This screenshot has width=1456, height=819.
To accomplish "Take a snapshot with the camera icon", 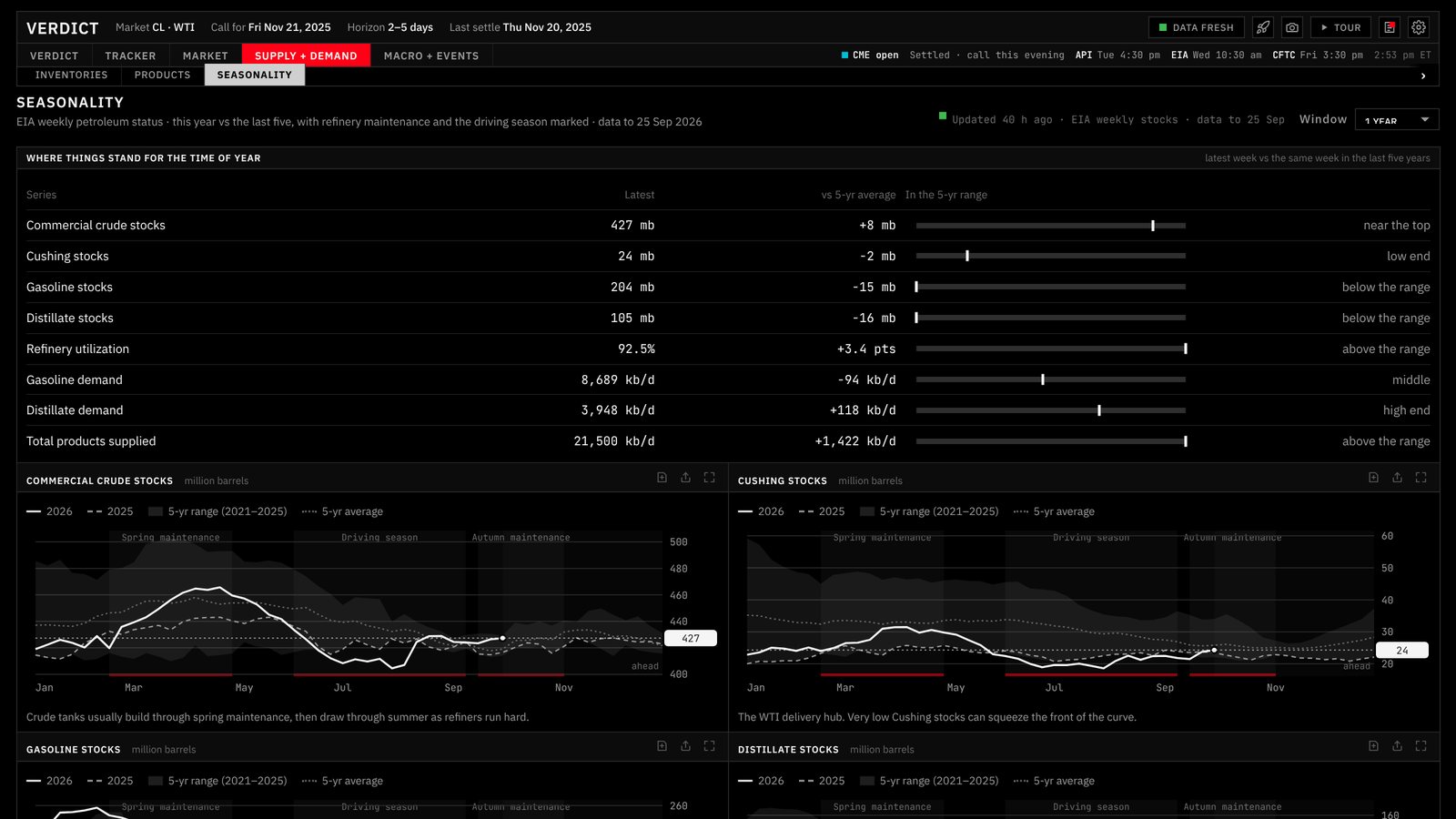I will [1292, 27].
